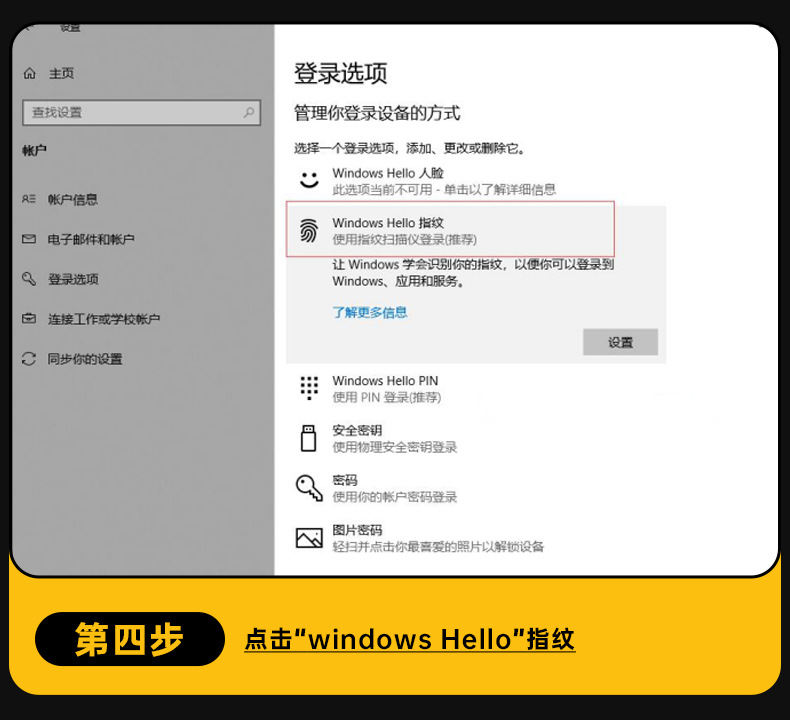
Task: Click the 帐户信息 person icon
Action: coord(29,199)
